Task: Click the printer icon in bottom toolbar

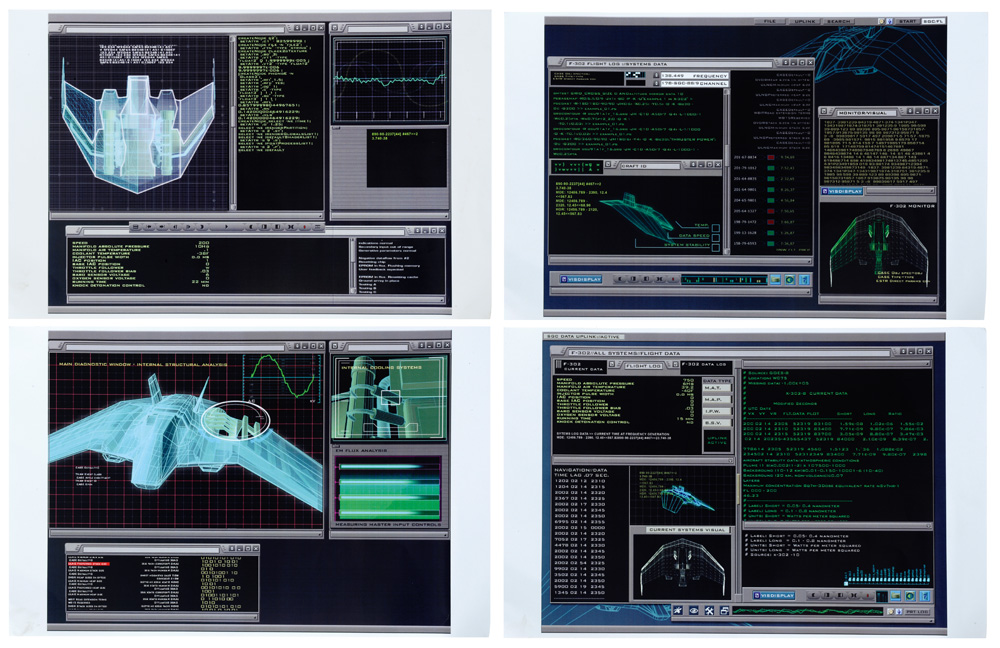Action: coord(724,611)
